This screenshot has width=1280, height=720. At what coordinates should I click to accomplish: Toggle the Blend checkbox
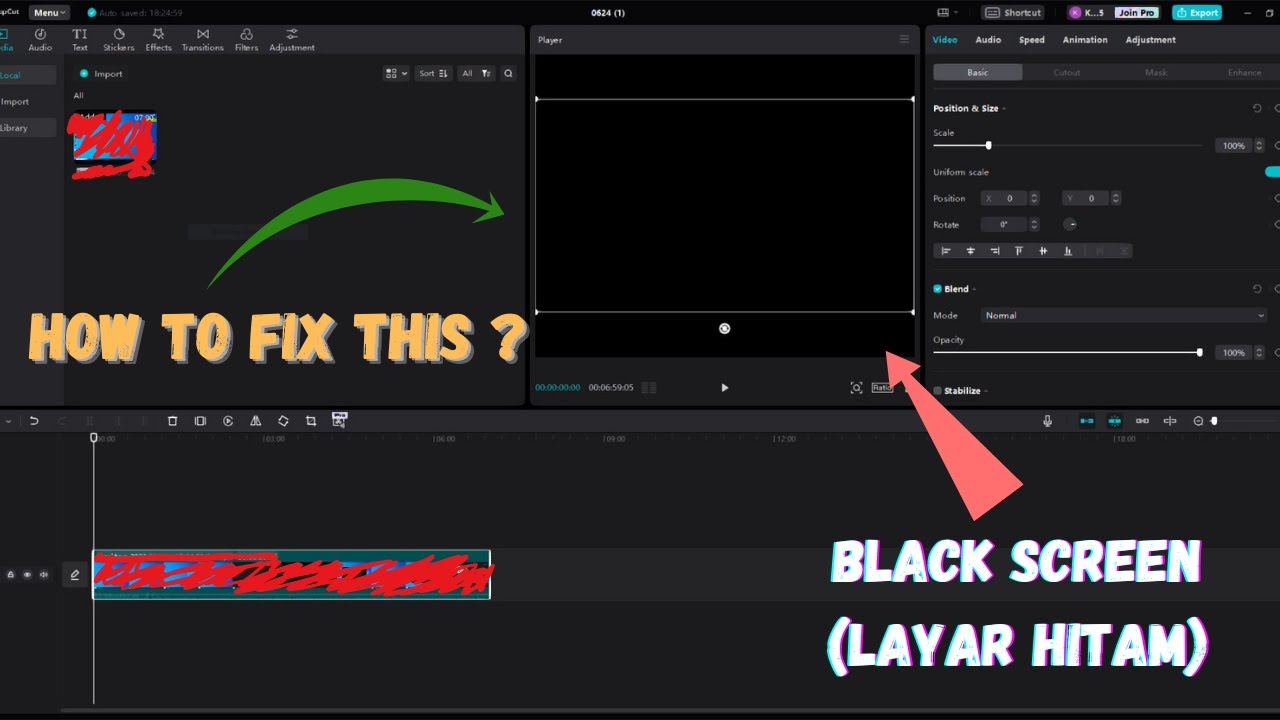pyautogui.click(x=937, y=289)
